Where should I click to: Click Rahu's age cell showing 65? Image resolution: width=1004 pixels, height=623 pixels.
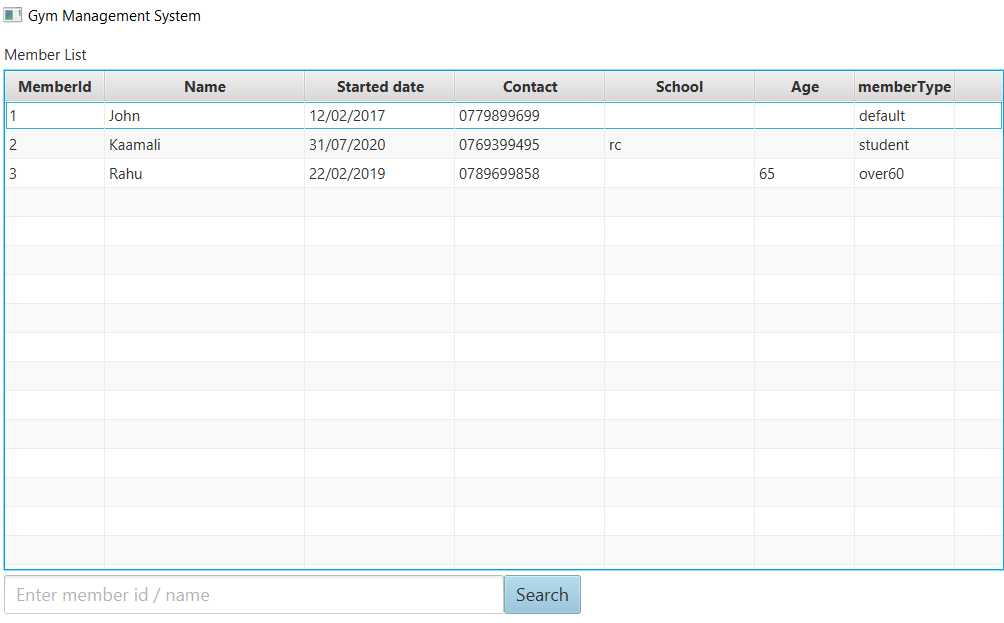click(x=767, y=174)
